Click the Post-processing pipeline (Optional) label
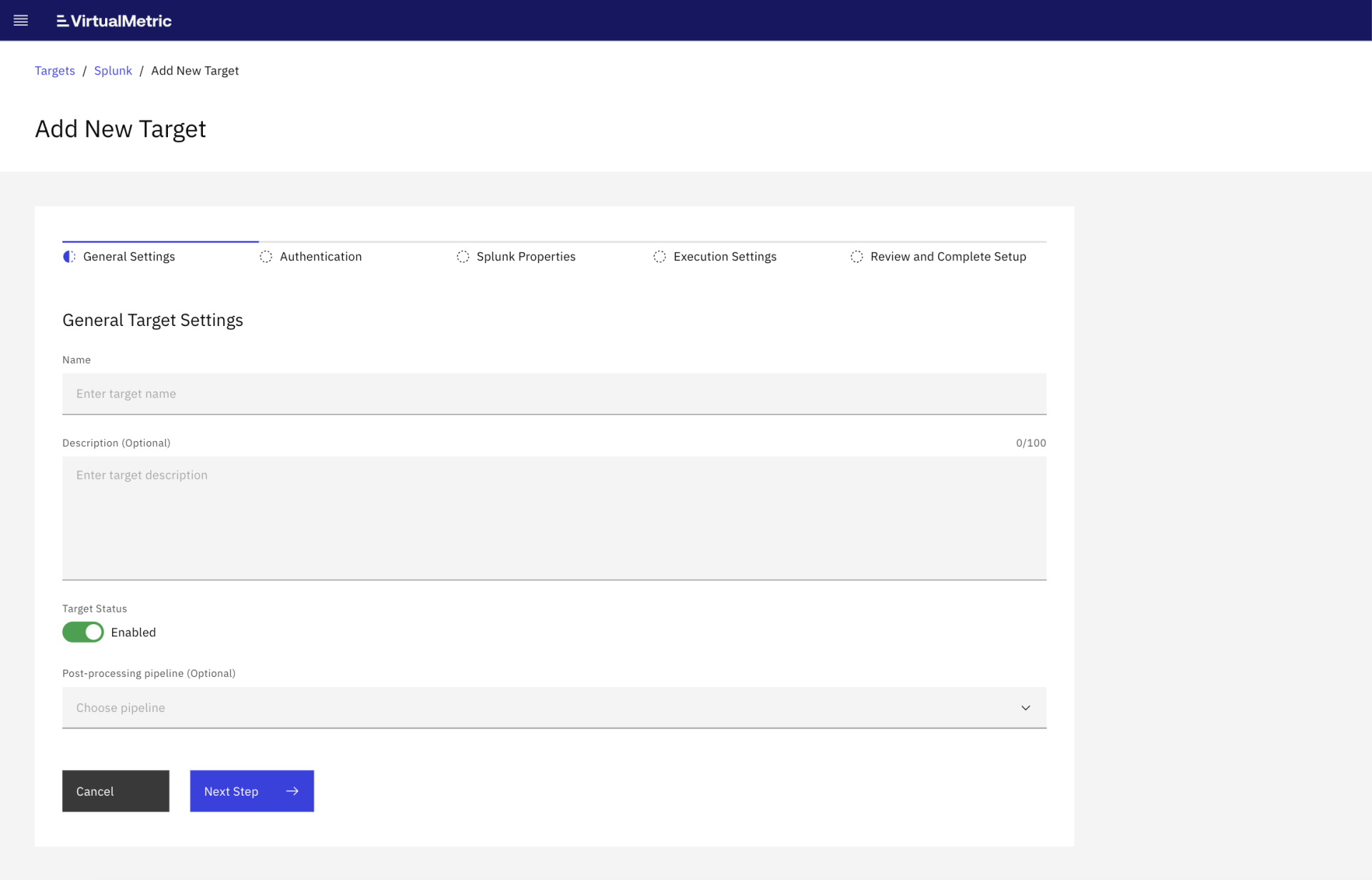 (149, 673)
